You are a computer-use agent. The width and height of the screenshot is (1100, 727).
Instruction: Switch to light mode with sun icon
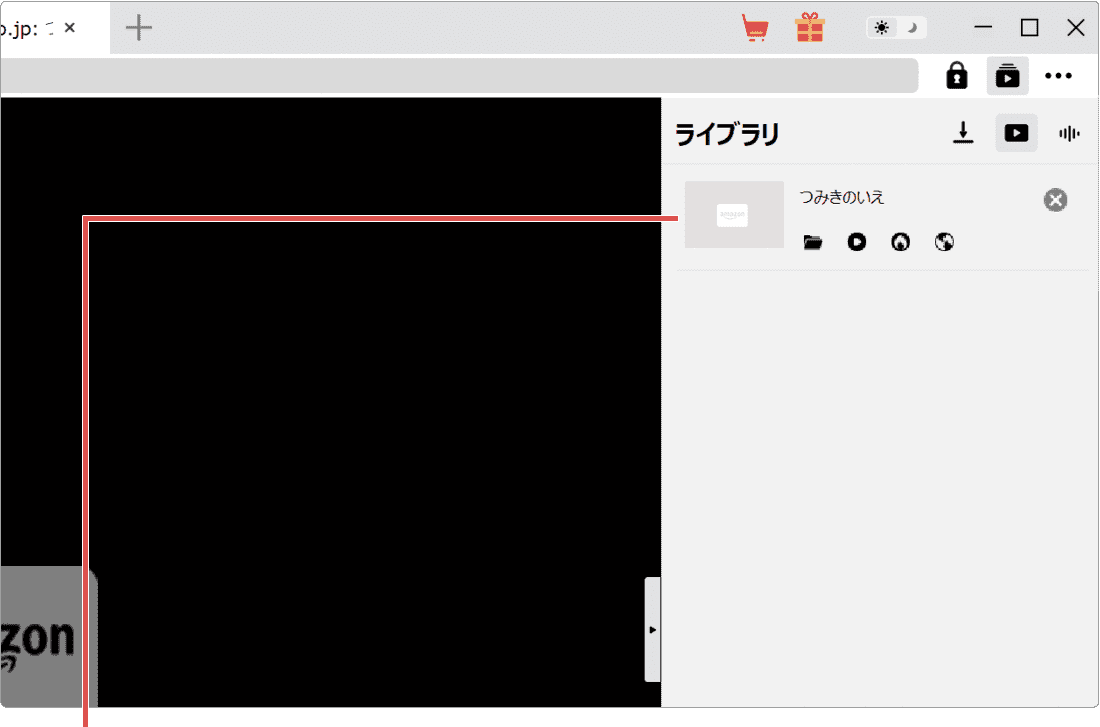[x=881, y=28]
